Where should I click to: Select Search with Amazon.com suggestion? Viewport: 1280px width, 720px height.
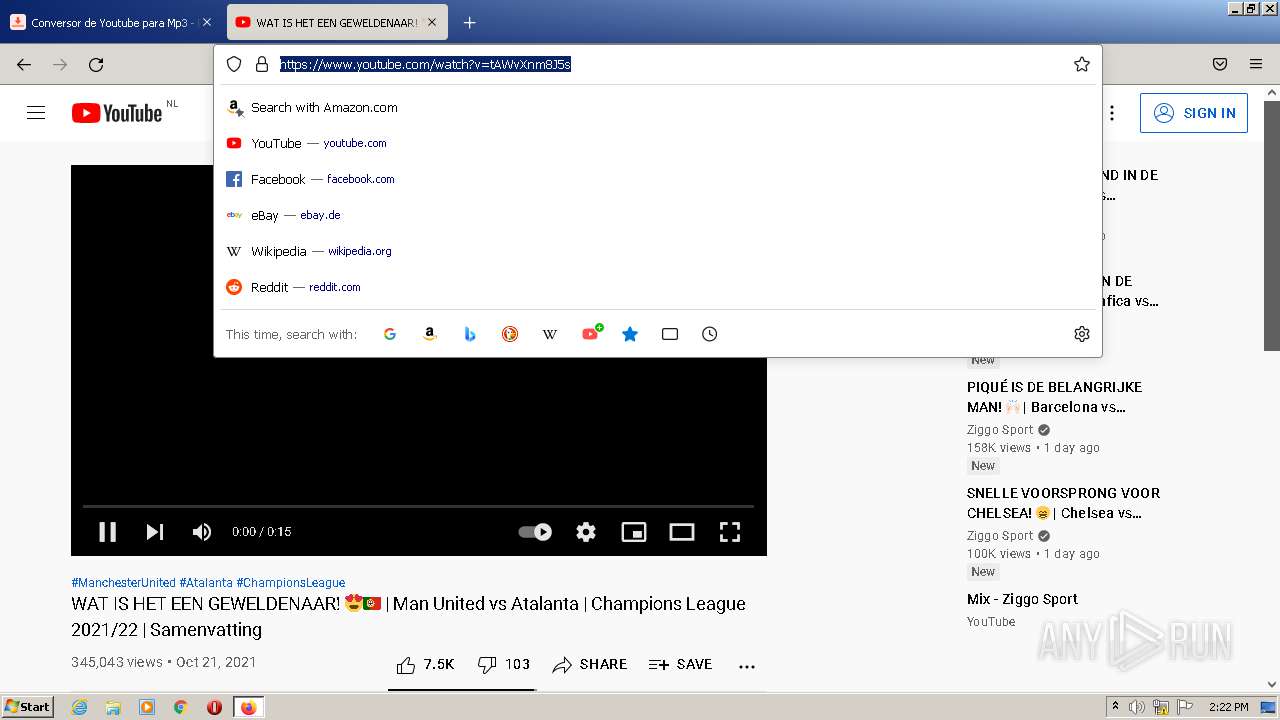[658, 107]
